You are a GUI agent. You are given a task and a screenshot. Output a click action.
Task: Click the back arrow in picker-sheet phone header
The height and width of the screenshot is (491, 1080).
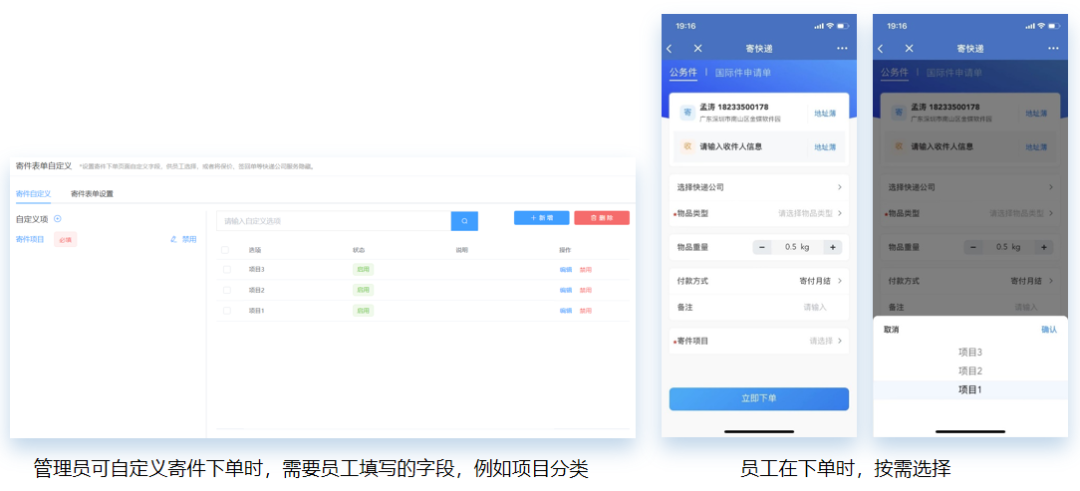pyautogui.click(x=881, y=48)
